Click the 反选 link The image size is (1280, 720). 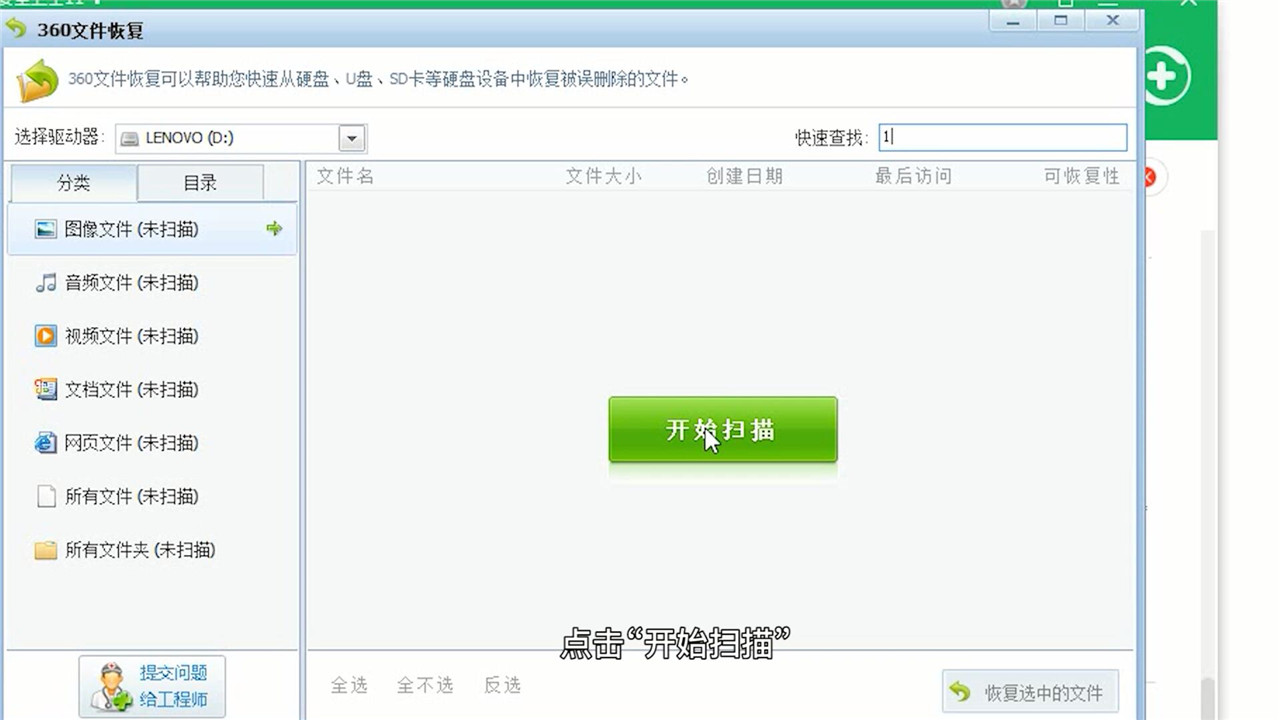click(502, 685)
